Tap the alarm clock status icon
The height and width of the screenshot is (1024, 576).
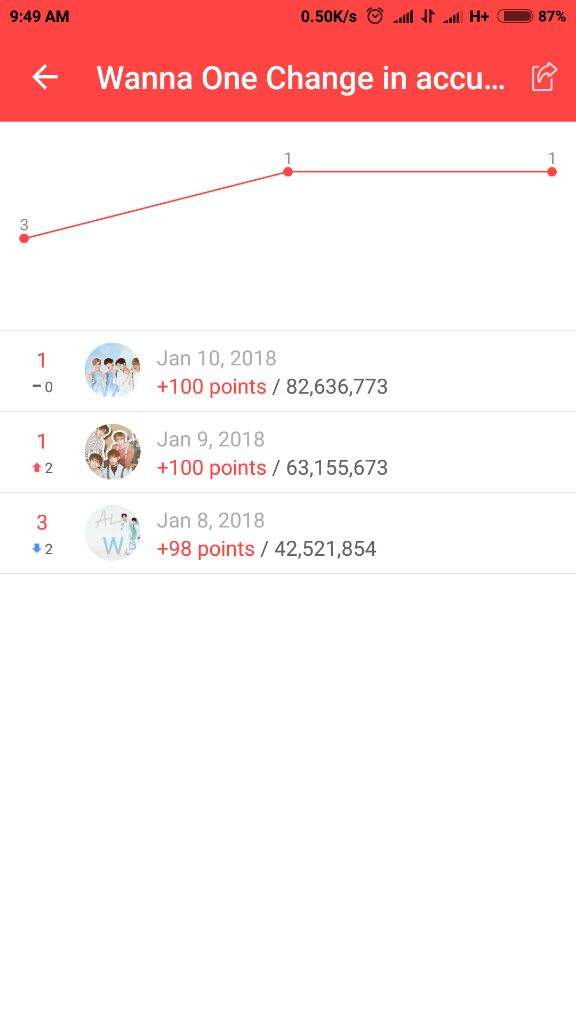(x=375, y=16)
